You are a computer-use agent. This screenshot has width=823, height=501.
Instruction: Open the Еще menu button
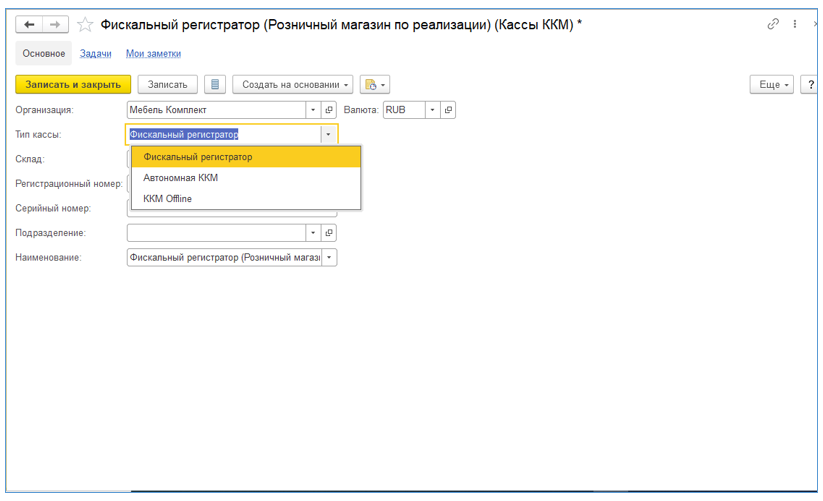pos(772,85)
